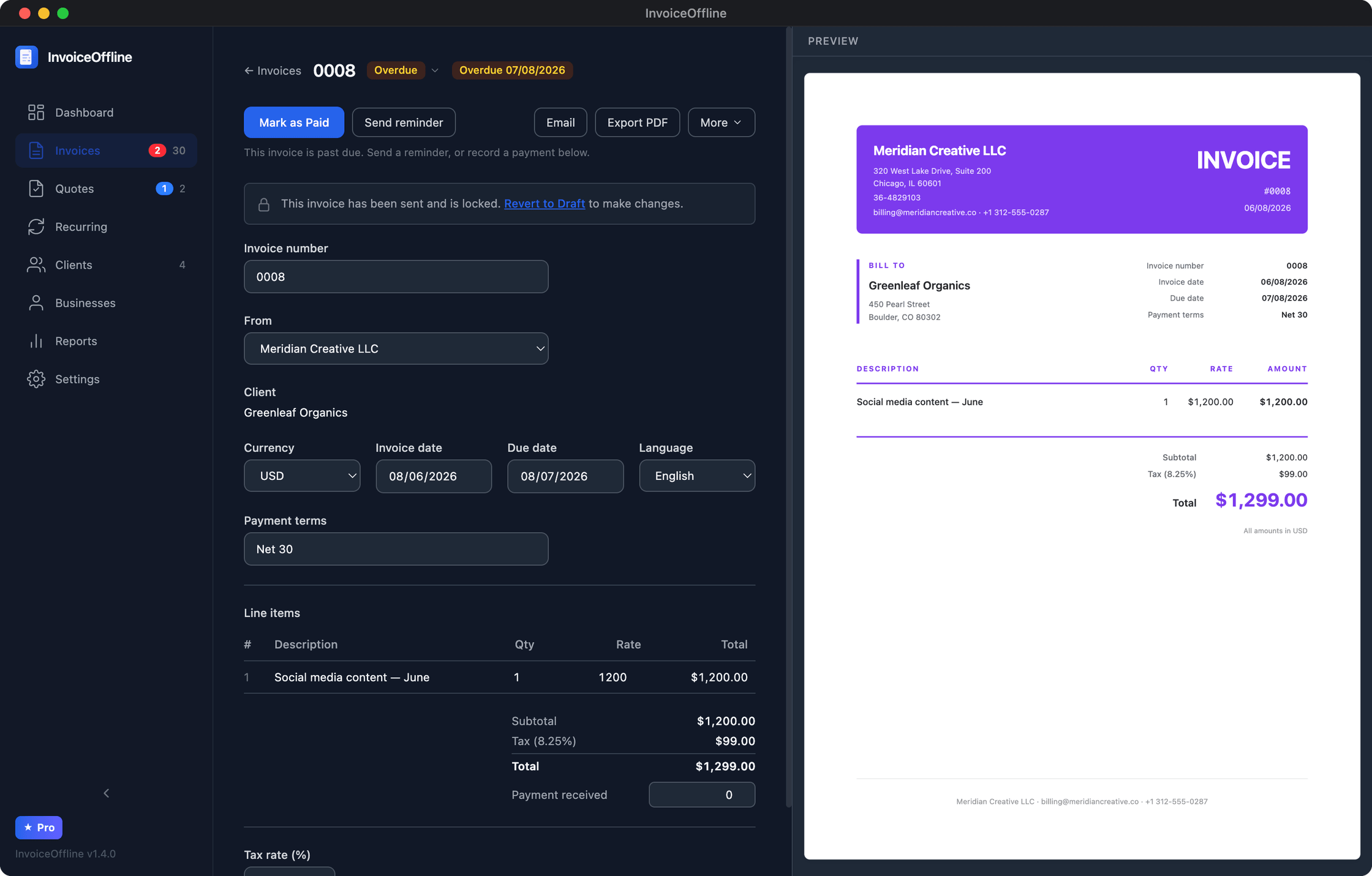This screenshot has width=1372, height=876.
Task: Select the Dashboard menu label
Action: coord(84,113)
